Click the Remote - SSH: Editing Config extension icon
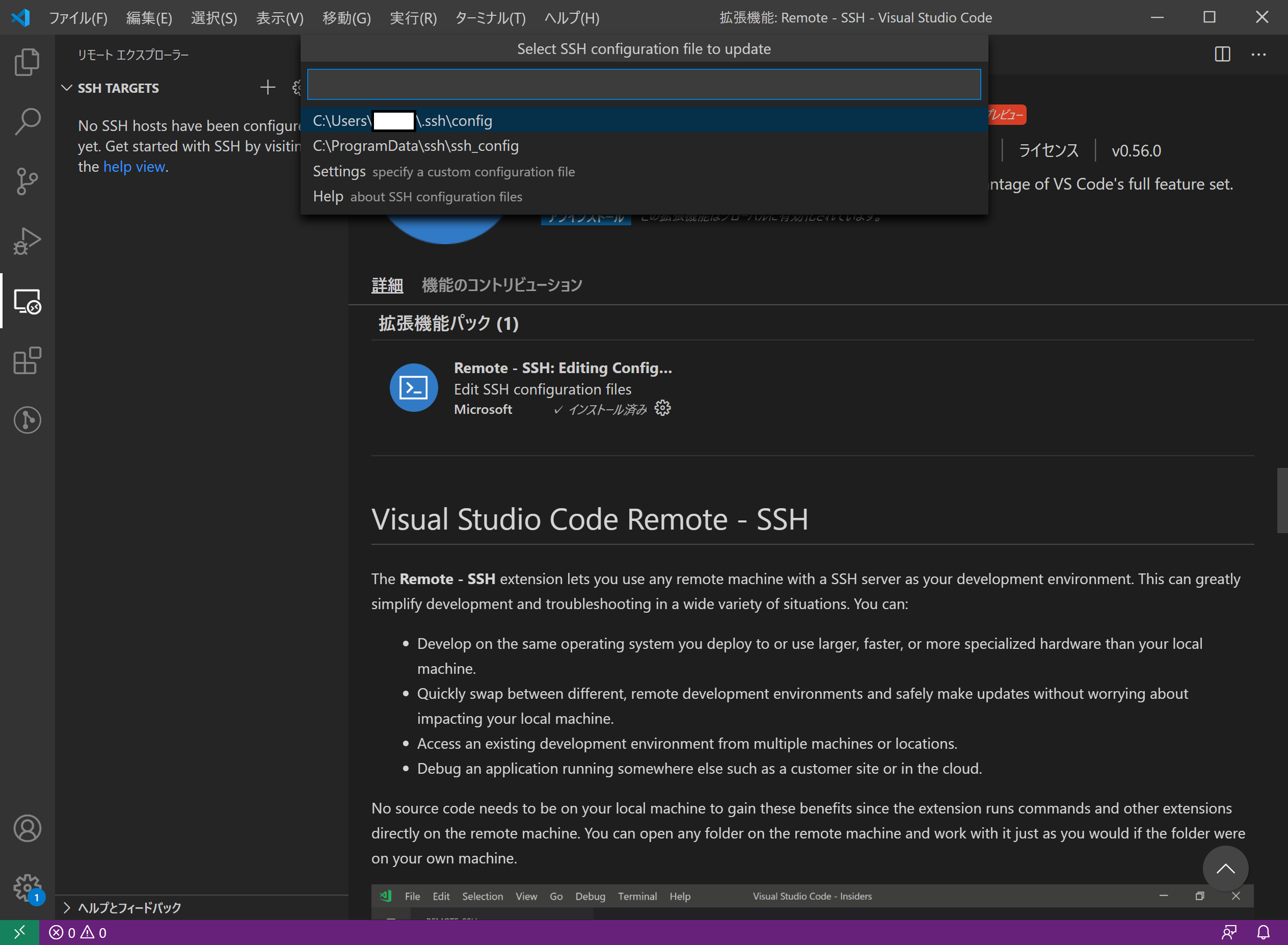1288x945 pixels. click(413, 387)
